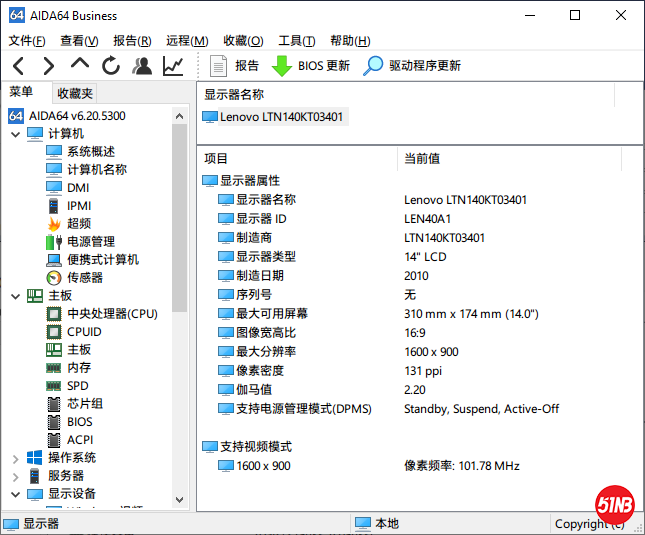Viewport: 645px width, 535px height.
Task: Click the 报告 toolbar button
Action: 235,66
